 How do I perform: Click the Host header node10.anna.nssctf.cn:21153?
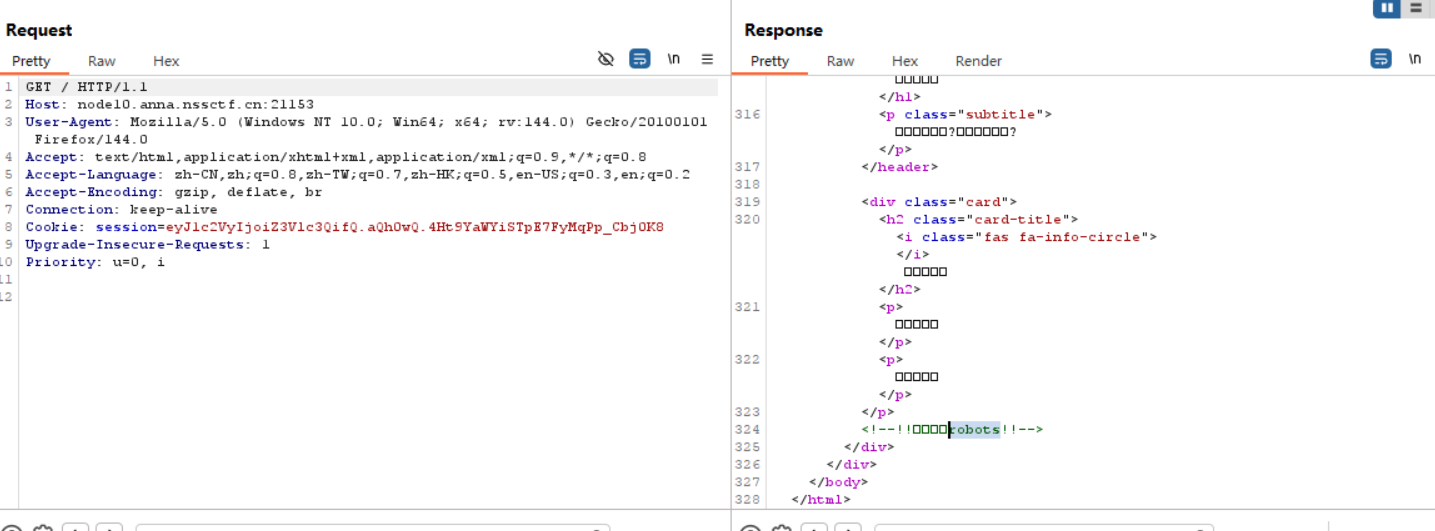(169, 104)
